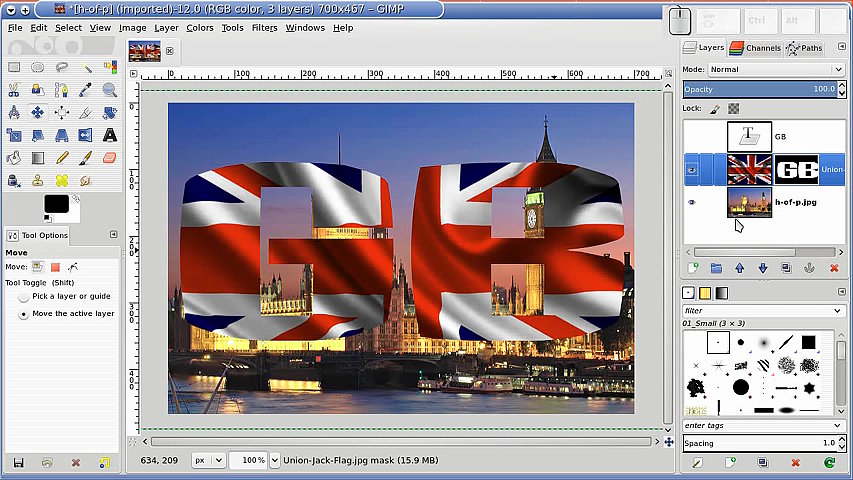Select 'Pick a layer or guide' option
The width and height of the screenshot is (853, 480).
pos(24,297)
